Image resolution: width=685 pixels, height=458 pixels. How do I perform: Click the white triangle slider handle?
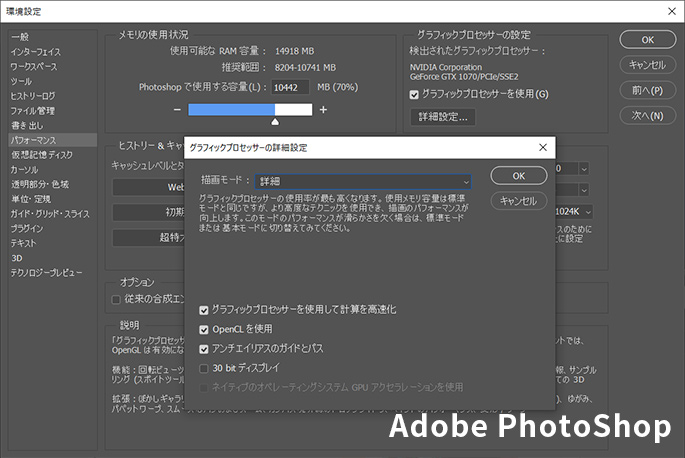(x=275, y=121)
